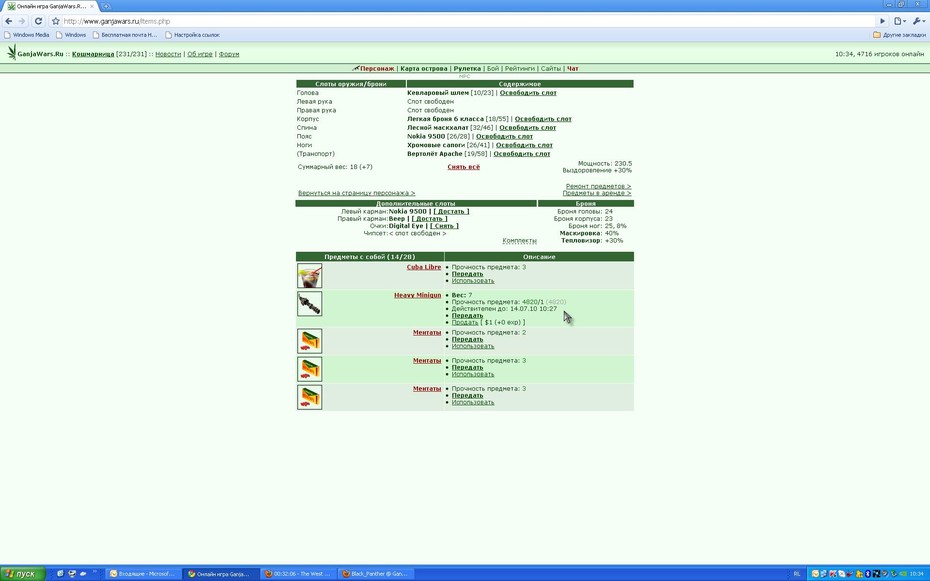Click Снять for Digital Eye glasses
The image size is (930, 581).
[x=444, y=226]
